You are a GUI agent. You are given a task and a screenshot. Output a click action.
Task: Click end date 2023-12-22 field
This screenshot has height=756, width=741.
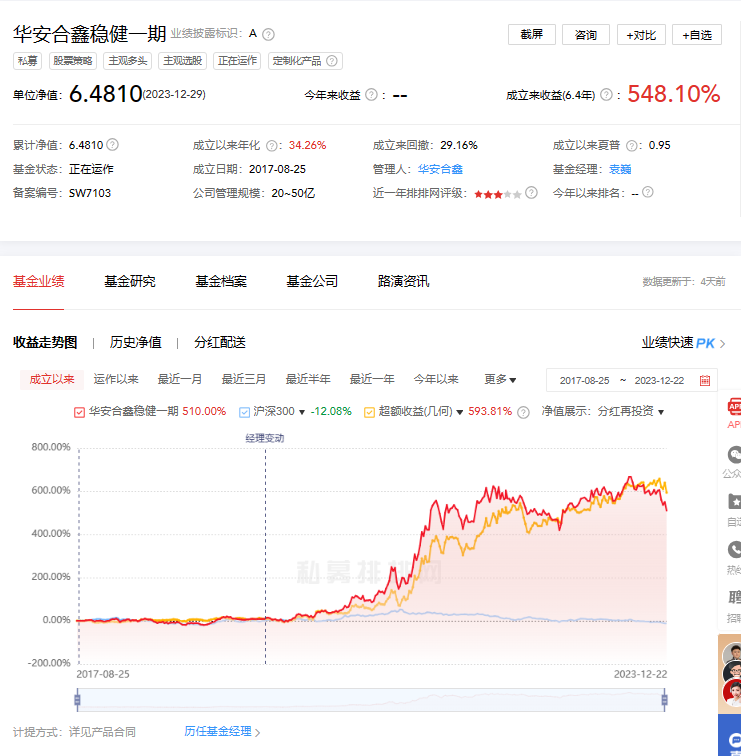click(x=659, y=380)
